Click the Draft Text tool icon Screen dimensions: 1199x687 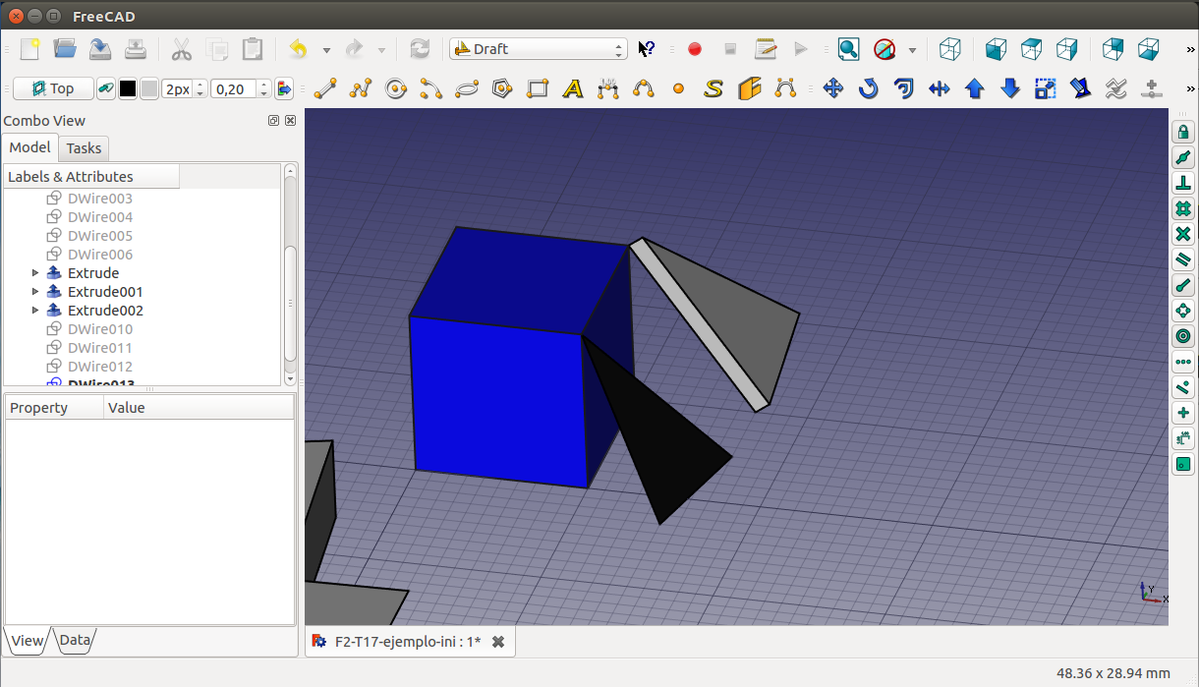pos(573,89)
